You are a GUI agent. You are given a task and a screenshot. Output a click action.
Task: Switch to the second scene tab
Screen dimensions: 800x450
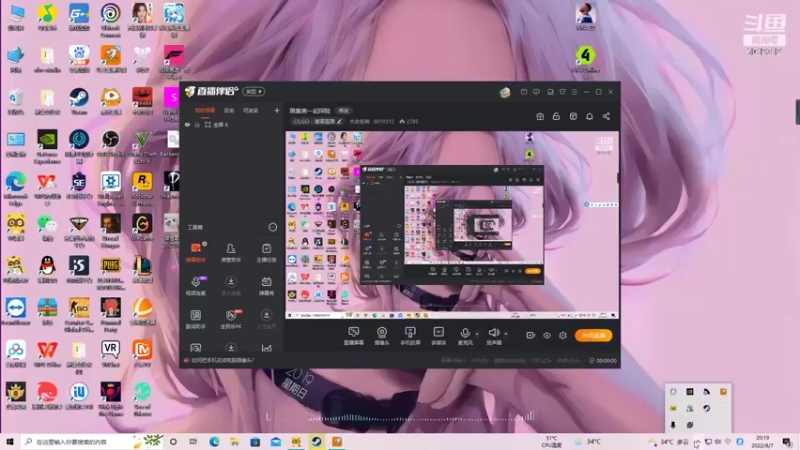pos(229,110)
